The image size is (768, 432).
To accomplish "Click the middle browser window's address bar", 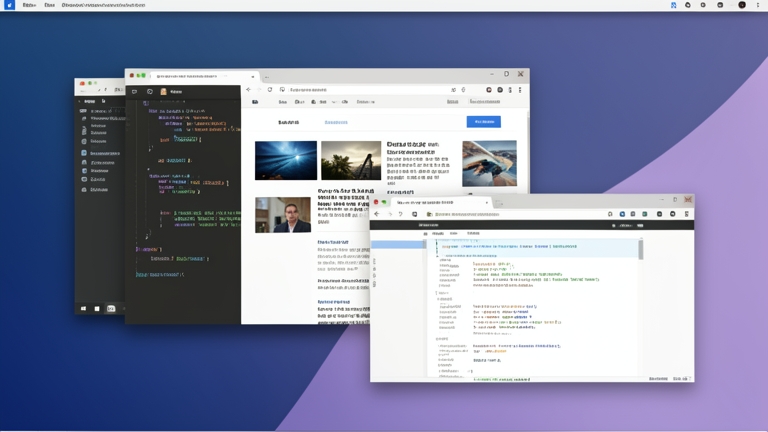I will (x=372, y=90).
